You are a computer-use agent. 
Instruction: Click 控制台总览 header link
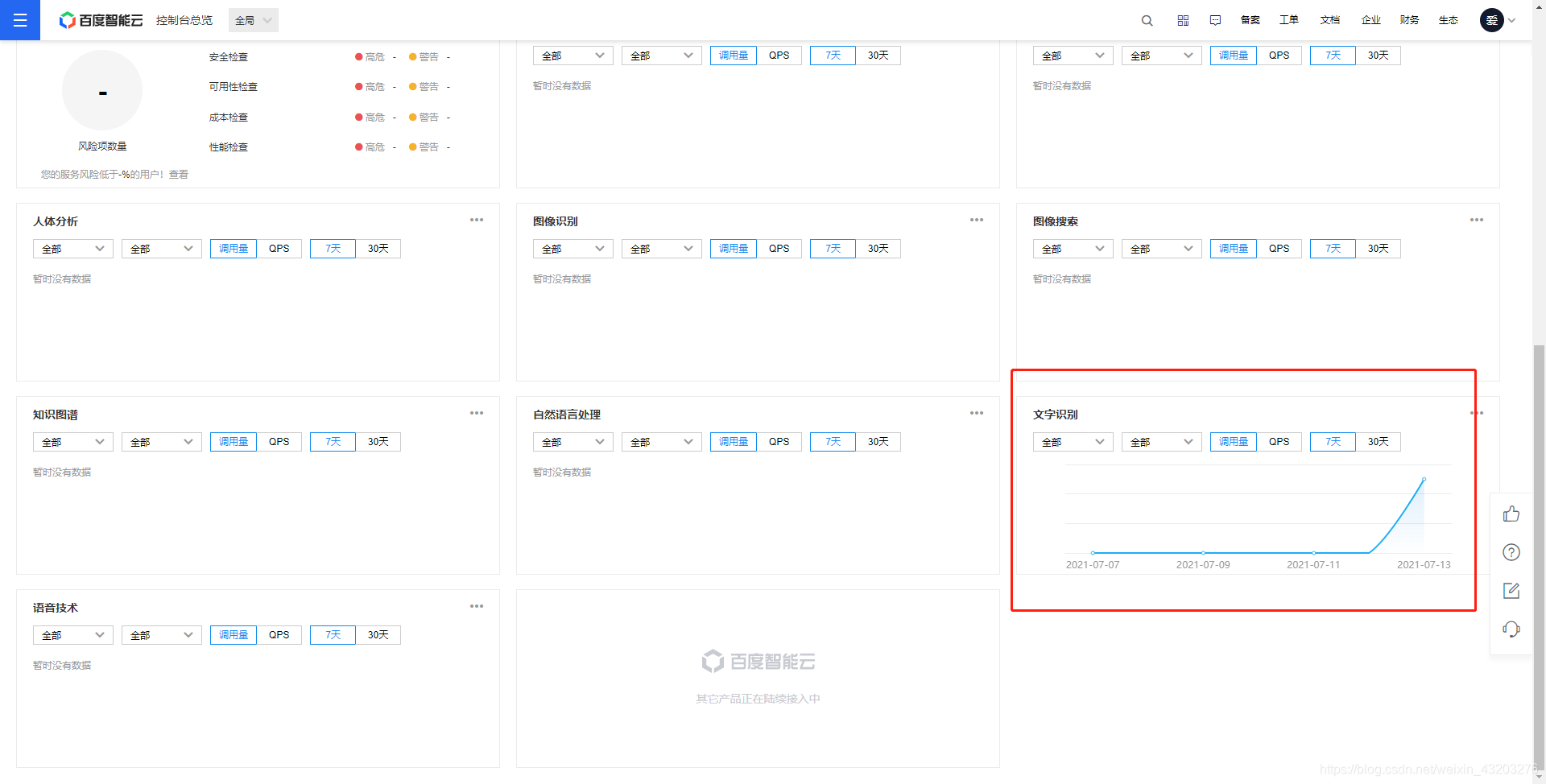point(184,20)
